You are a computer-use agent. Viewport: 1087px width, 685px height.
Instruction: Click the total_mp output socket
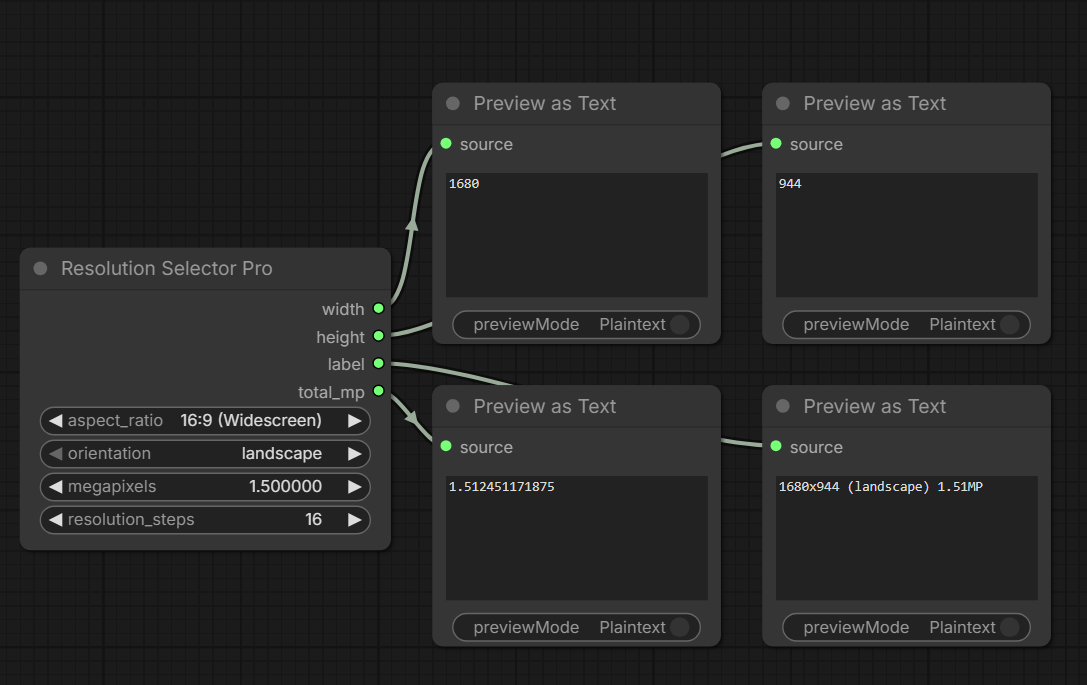tap(379, 391)
